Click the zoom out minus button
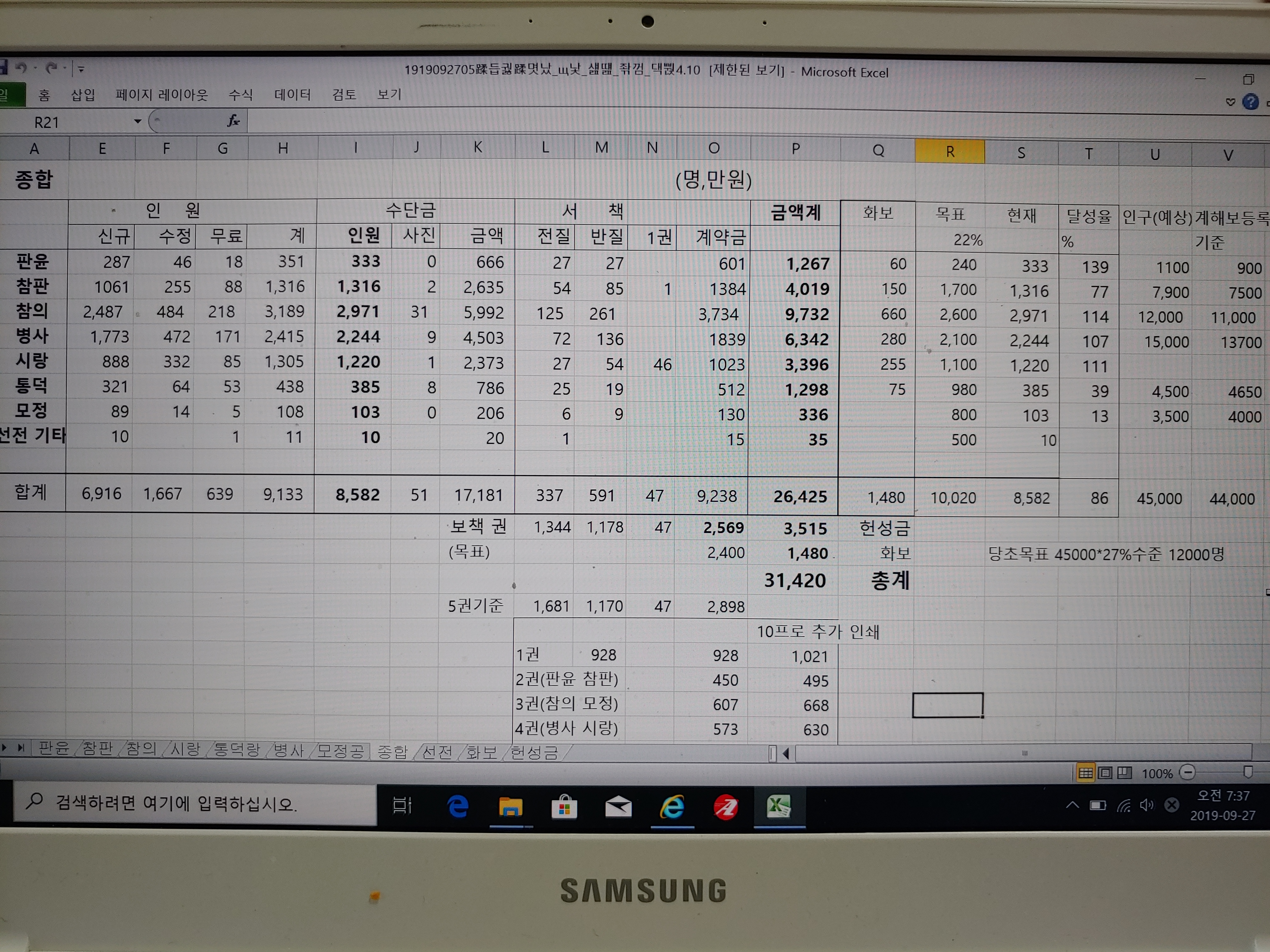This screenshot has height=952, width=1270. click(x=1187, y=772)
